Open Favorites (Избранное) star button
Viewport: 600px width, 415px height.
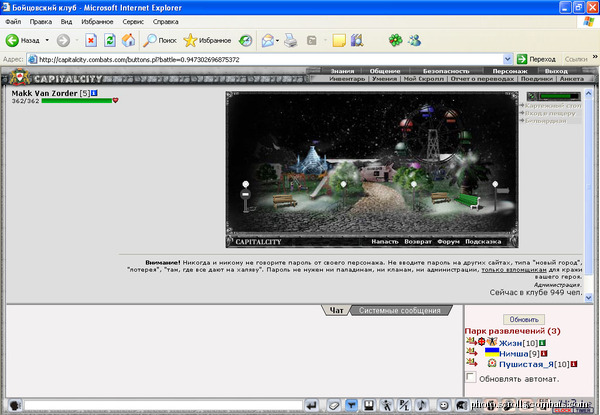pos(207,40)
